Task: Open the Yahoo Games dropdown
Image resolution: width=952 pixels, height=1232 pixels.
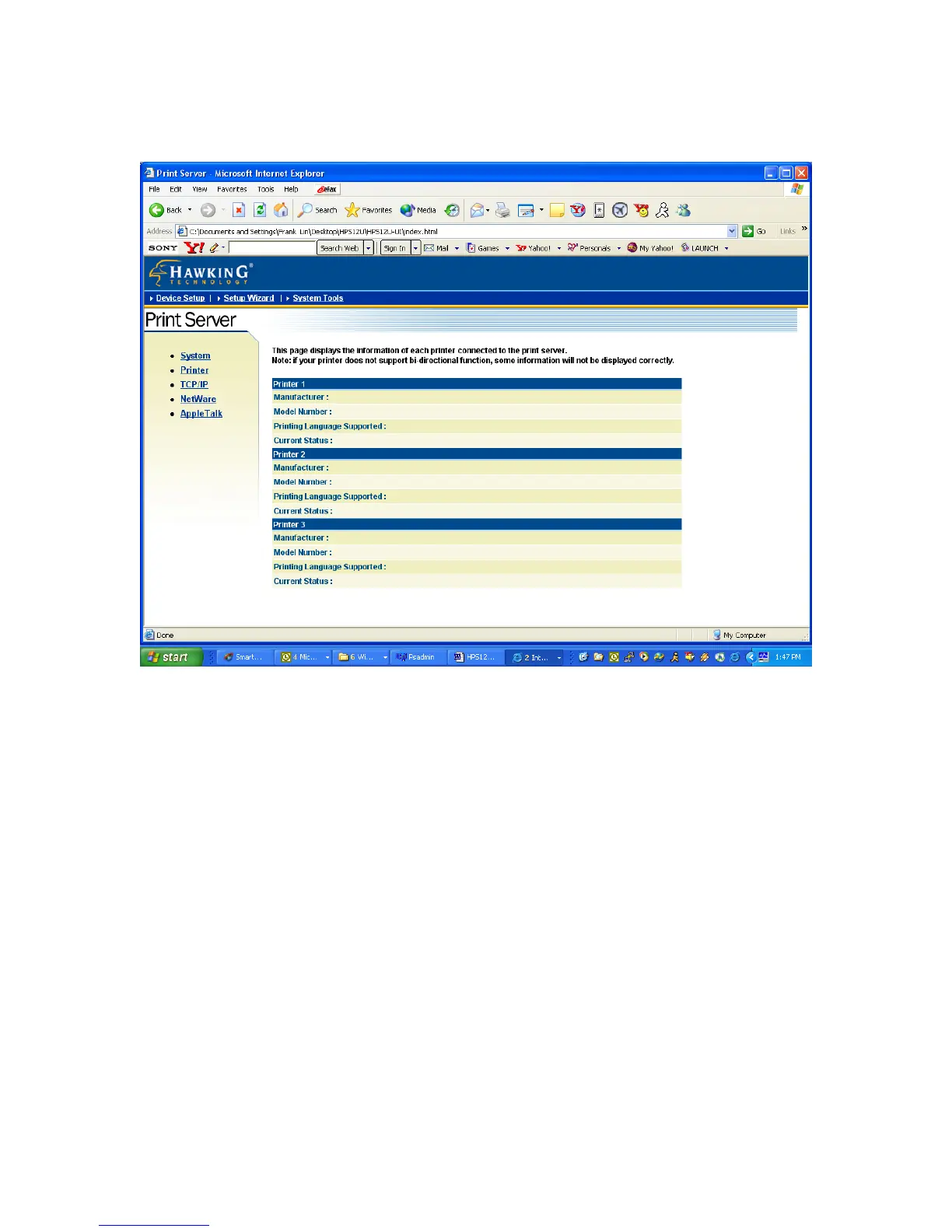Action: (507, 248)
